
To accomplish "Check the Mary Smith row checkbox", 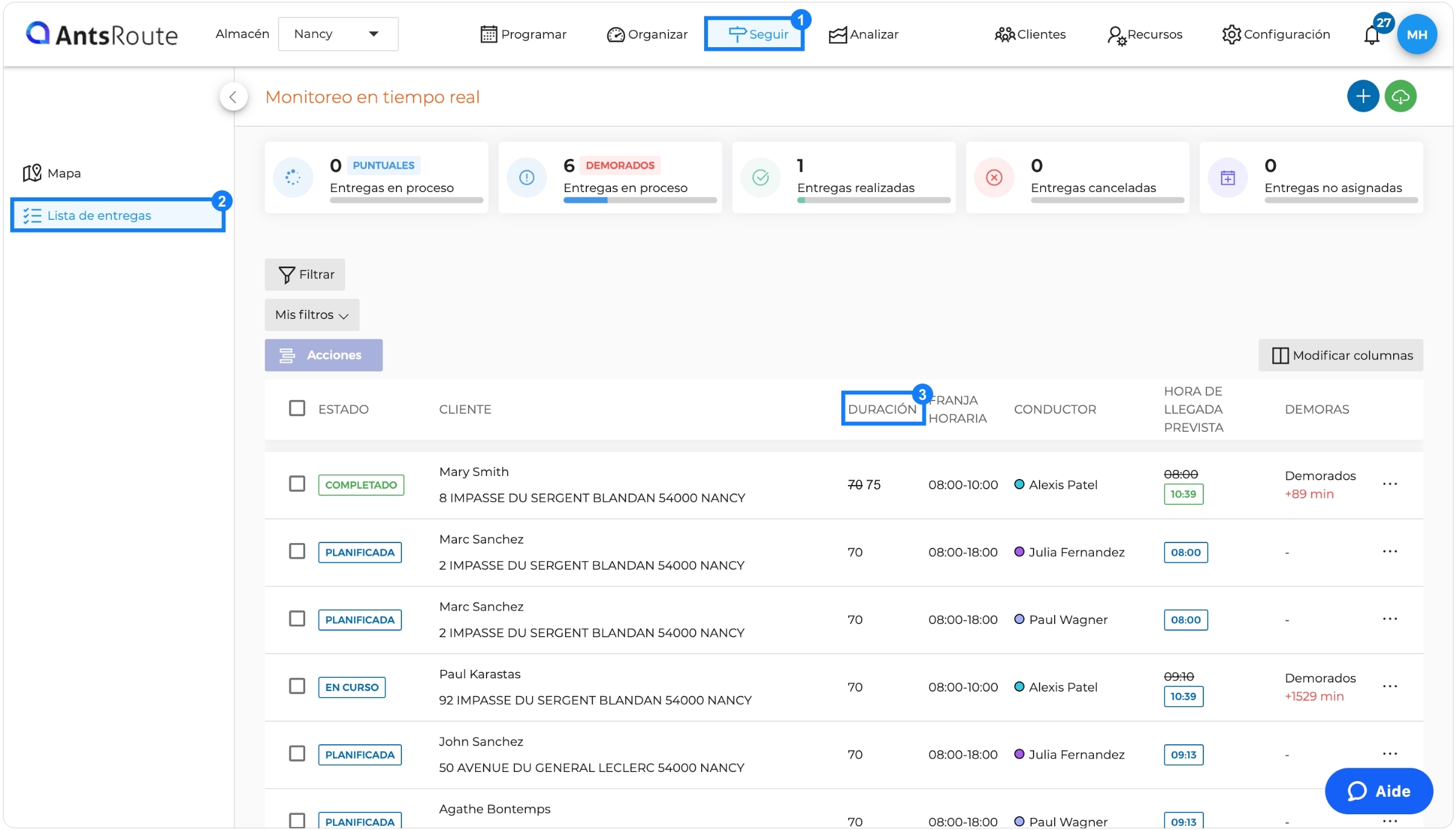I will [297, 484].
